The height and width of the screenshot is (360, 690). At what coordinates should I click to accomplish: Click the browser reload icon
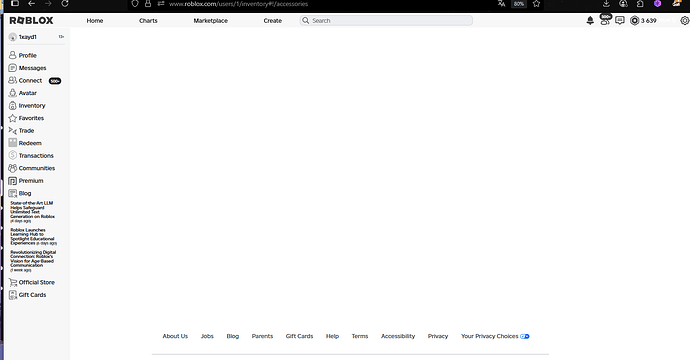(x=65, y=4)
